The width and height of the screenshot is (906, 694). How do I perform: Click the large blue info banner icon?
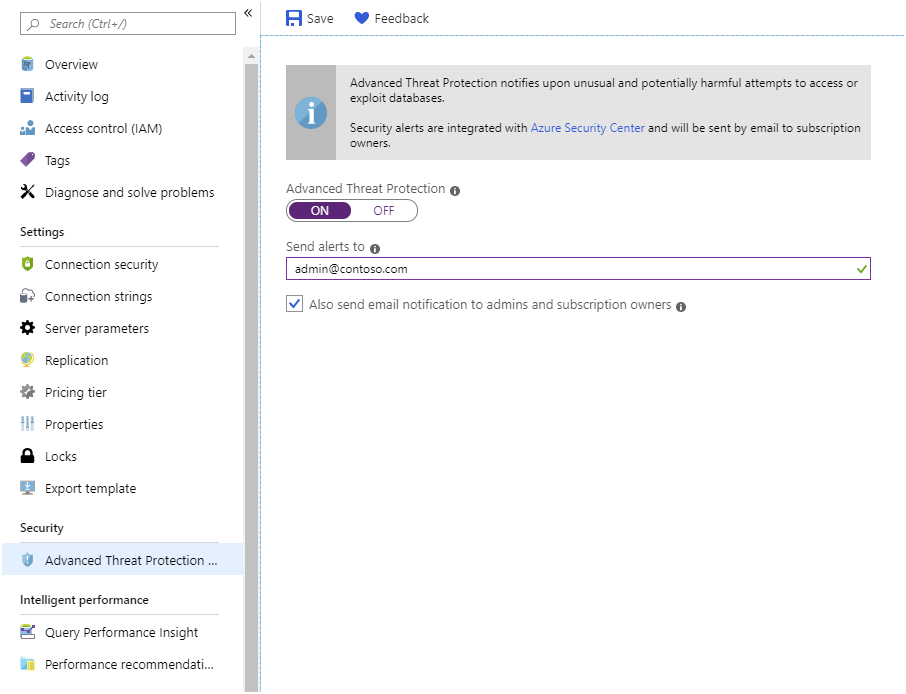(x=311, y=113)
